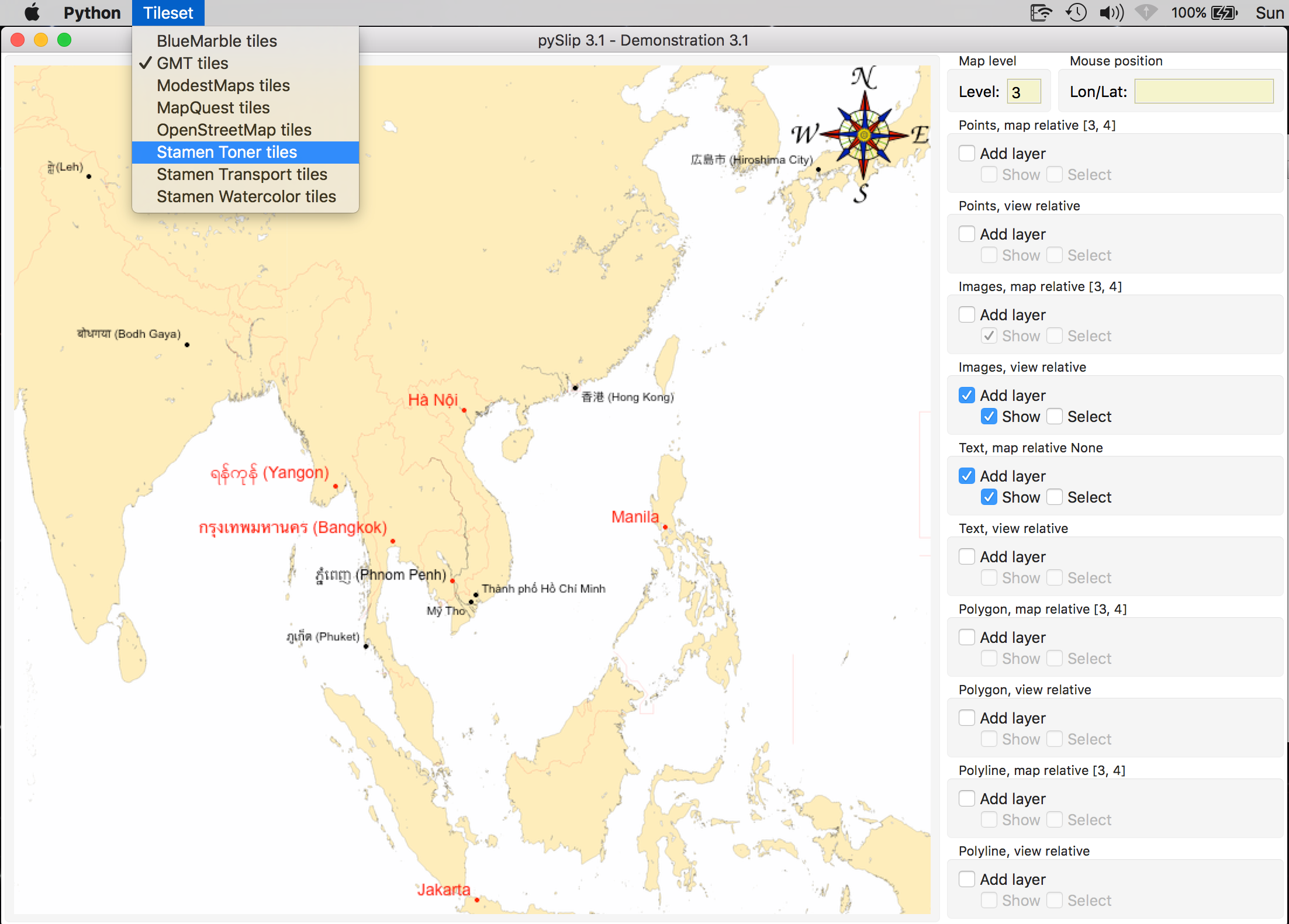Viewport: 1289px width, 924px height.
Task: Collapse the open Tileset dropdown menu
Action: click(x=168, y=12)
